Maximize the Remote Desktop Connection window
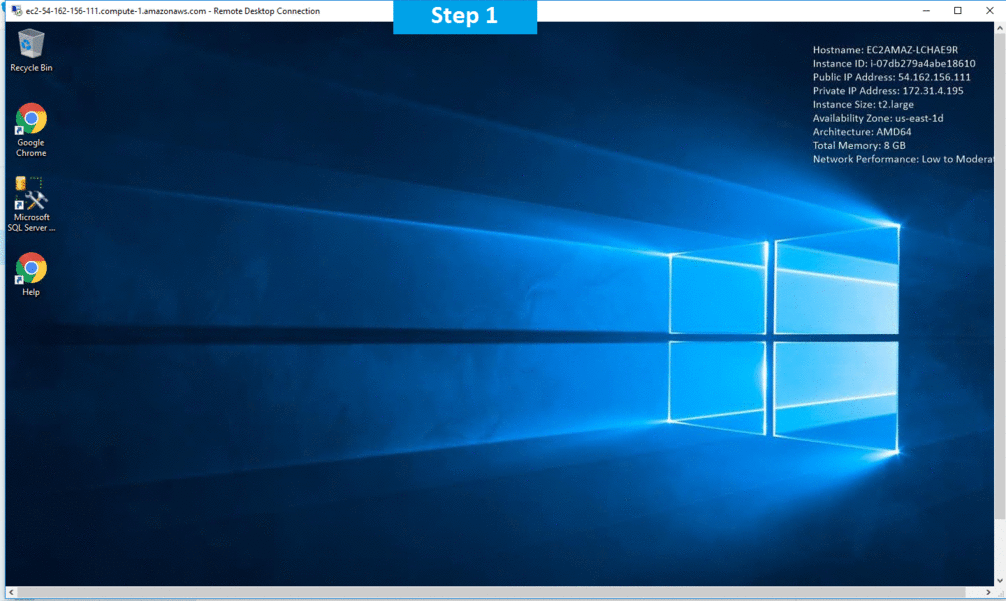1007x601 pixels. 957,10
